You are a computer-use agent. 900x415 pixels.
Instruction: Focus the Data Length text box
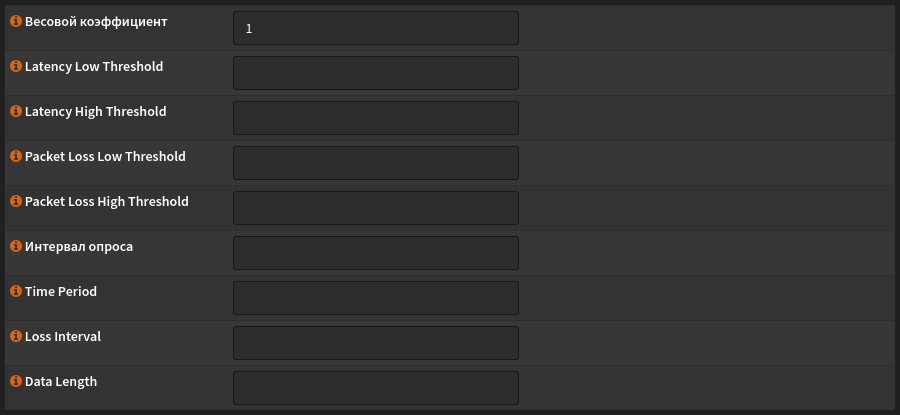coord(376,388)
